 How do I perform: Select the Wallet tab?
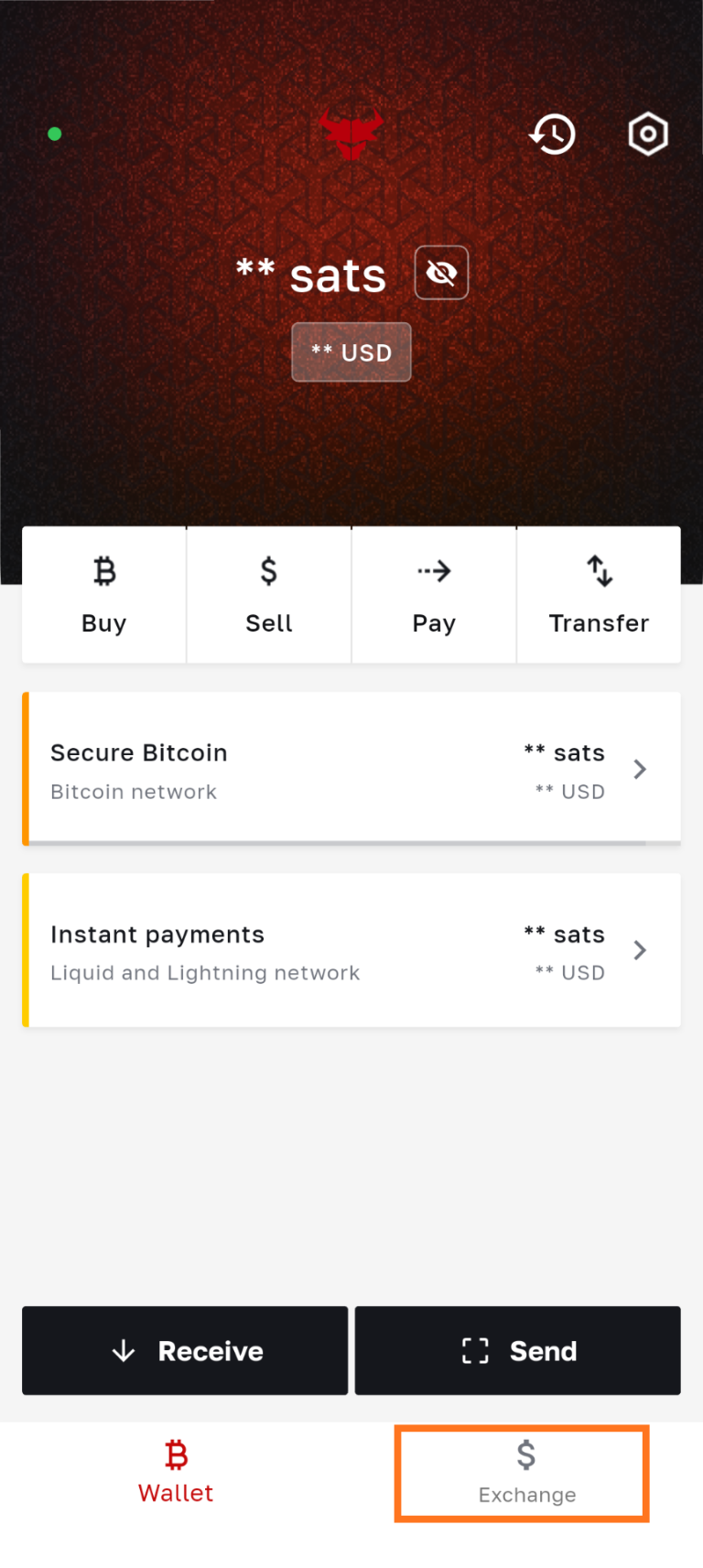pyautogui.click(x=176, y=1472)
